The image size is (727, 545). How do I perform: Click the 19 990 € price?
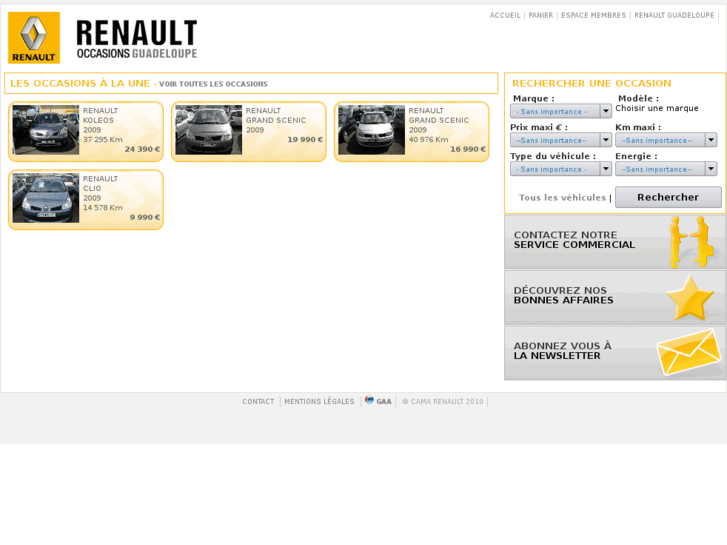click(x=305, y=139)
